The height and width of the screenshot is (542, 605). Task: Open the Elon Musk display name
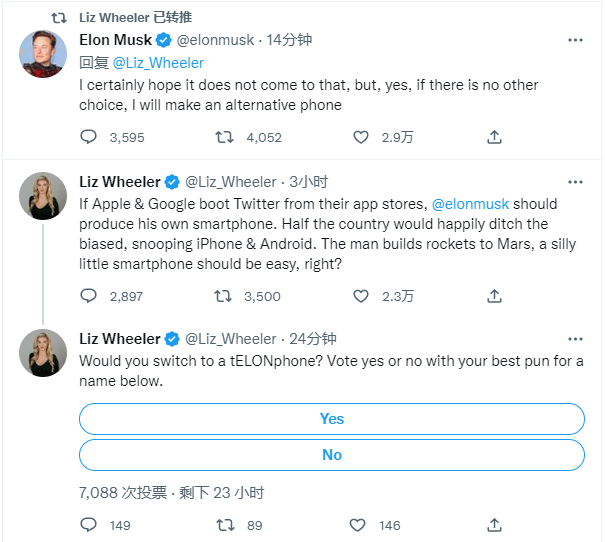point(115,40)
